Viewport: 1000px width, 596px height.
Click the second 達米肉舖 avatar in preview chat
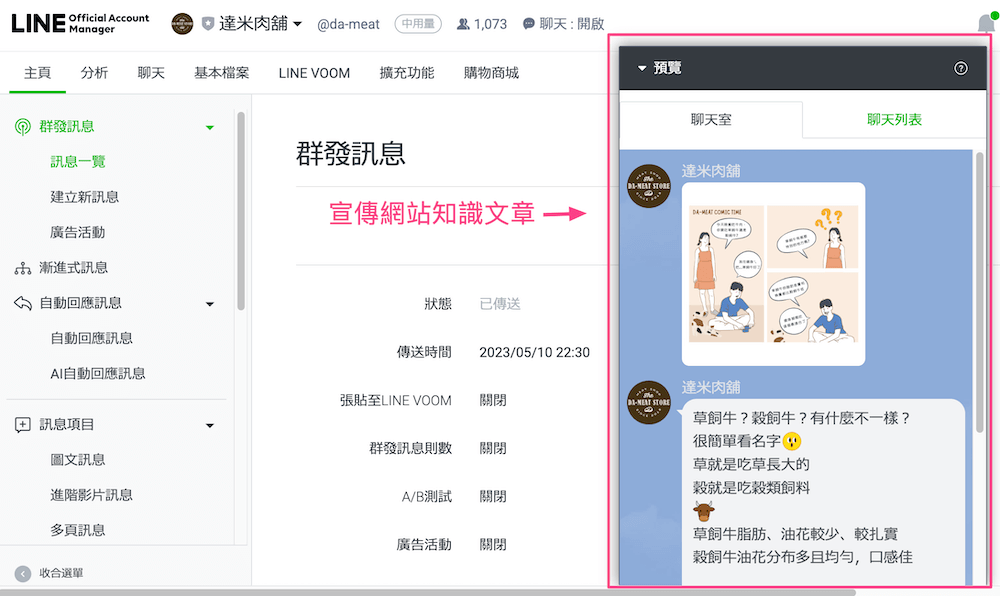click(x=649, y=403)
